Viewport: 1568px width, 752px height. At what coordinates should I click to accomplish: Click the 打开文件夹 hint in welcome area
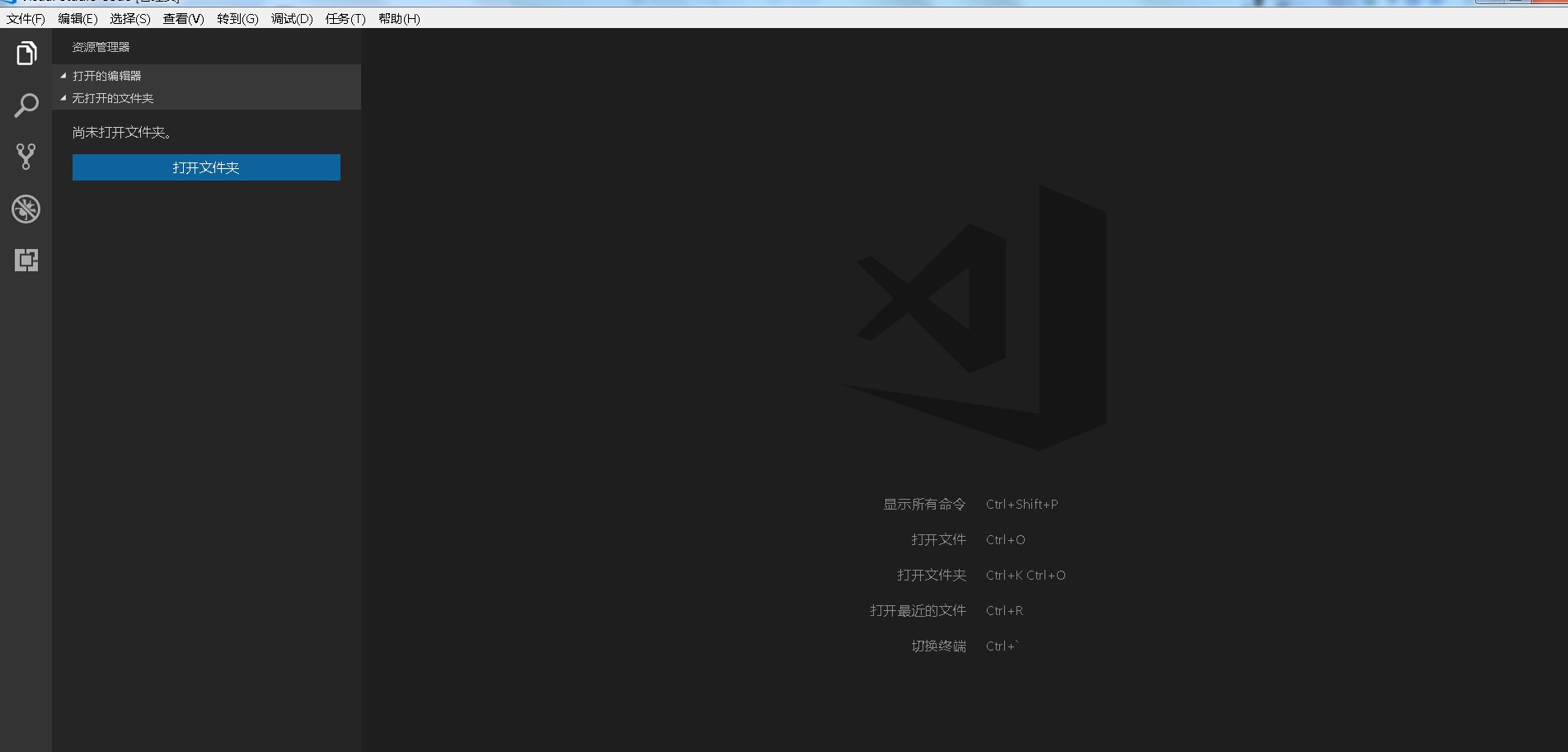932,575
